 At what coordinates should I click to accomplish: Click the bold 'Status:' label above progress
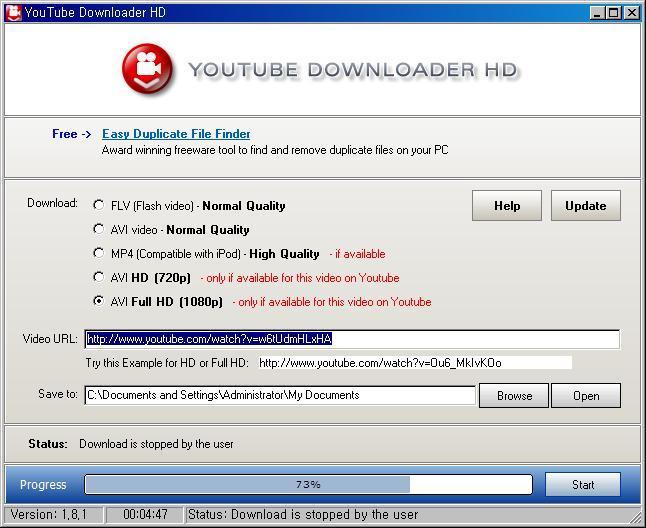(48, 444)
